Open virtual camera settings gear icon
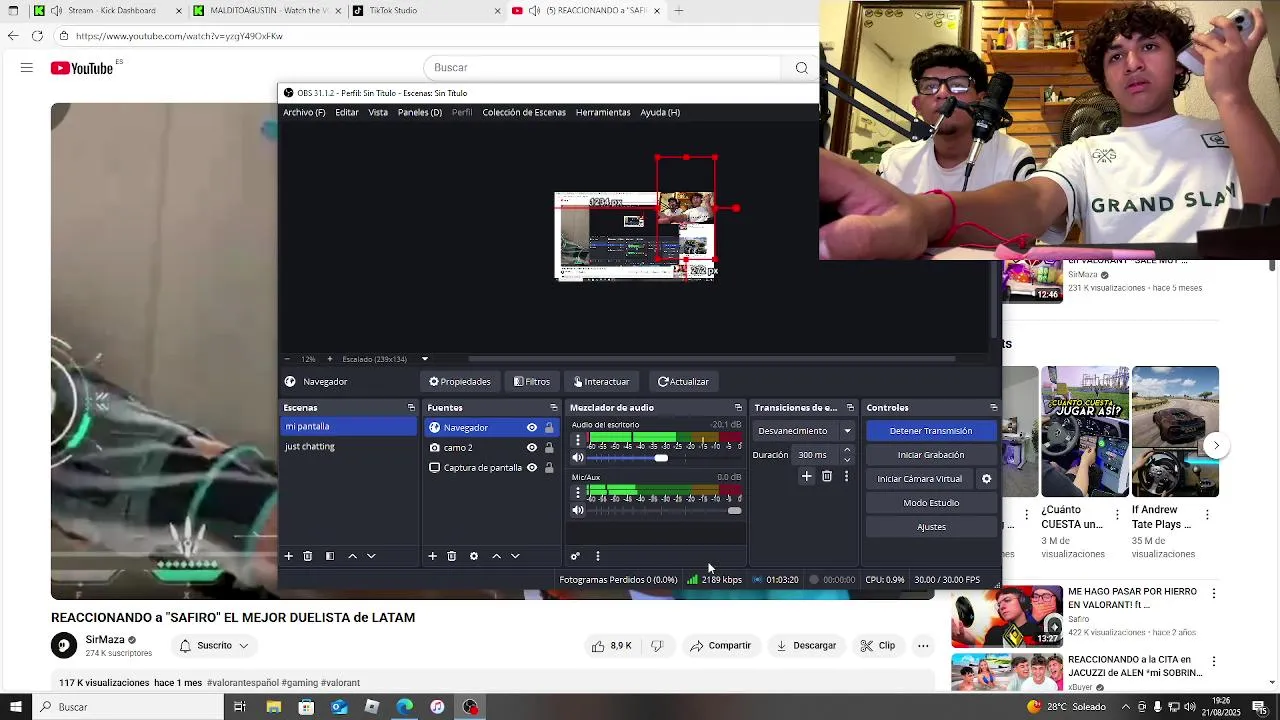 coord(986,479)
